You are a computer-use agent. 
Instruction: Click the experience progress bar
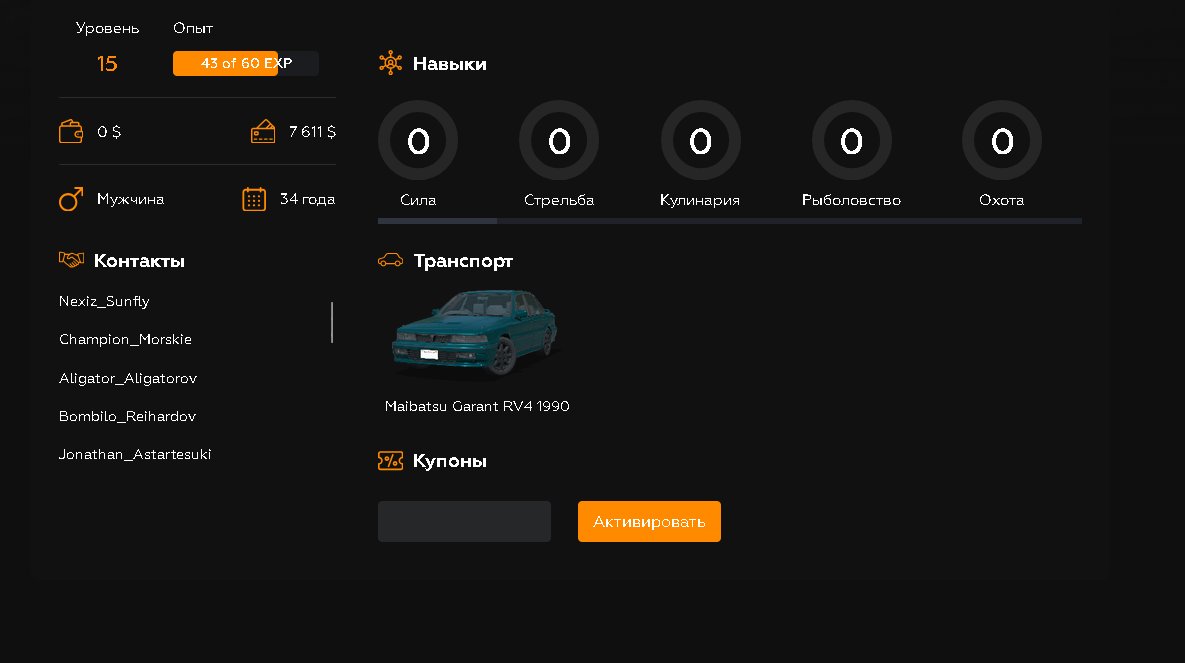pyautogui.click(x=245, y=64)
